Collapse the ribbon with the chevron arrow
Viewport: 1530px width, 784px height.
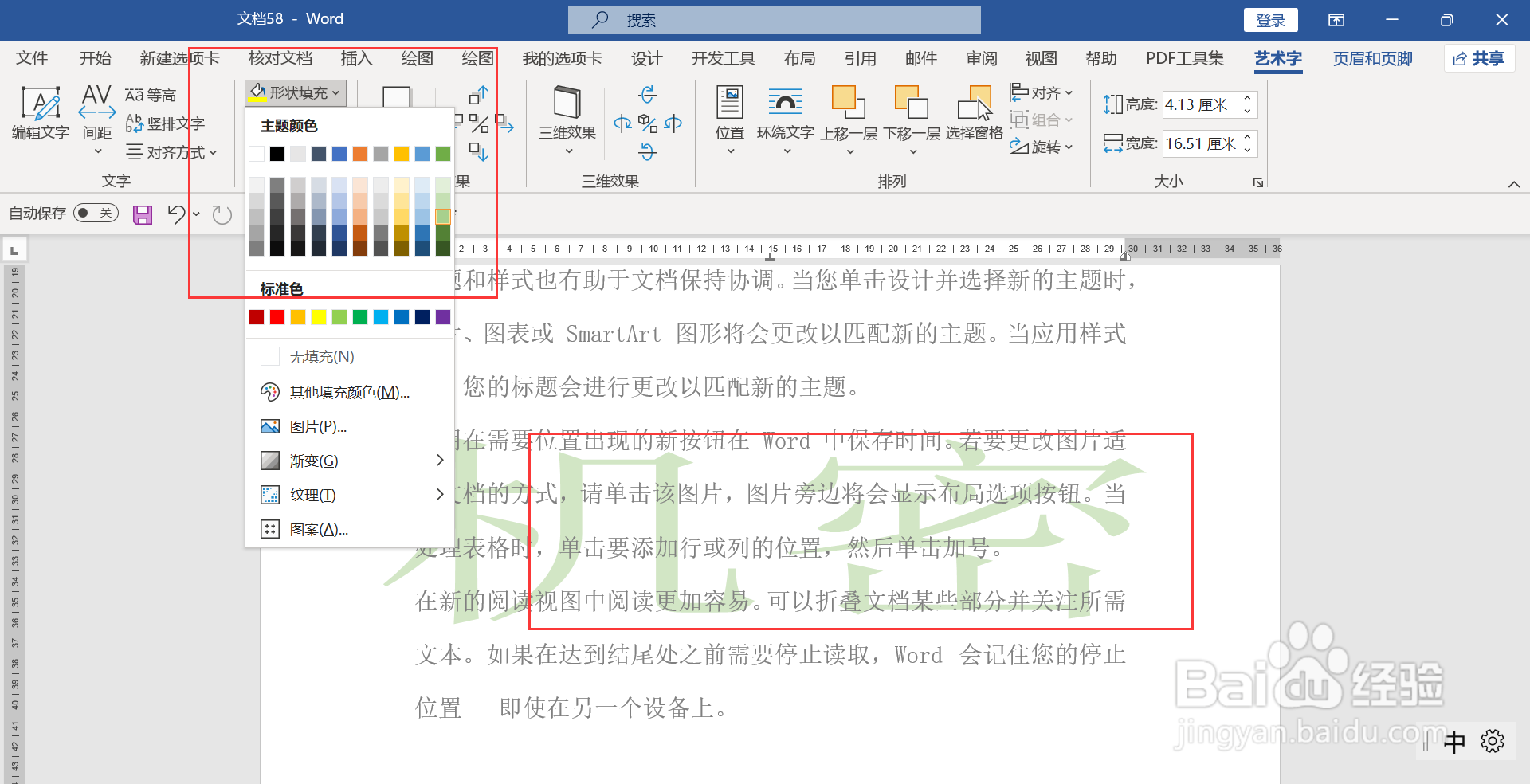tap(1513, 184)
